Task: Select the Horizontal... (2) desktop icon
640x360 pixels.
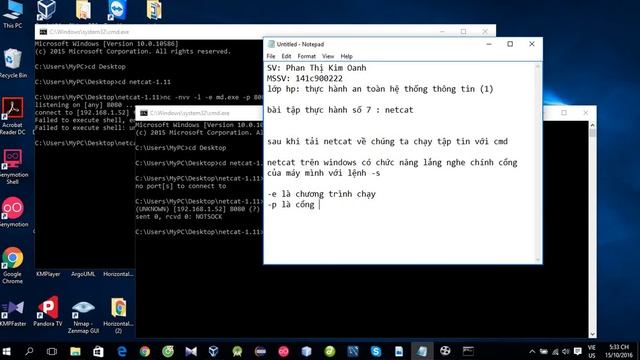Action: pyautogui.click(x=118, y=316)
